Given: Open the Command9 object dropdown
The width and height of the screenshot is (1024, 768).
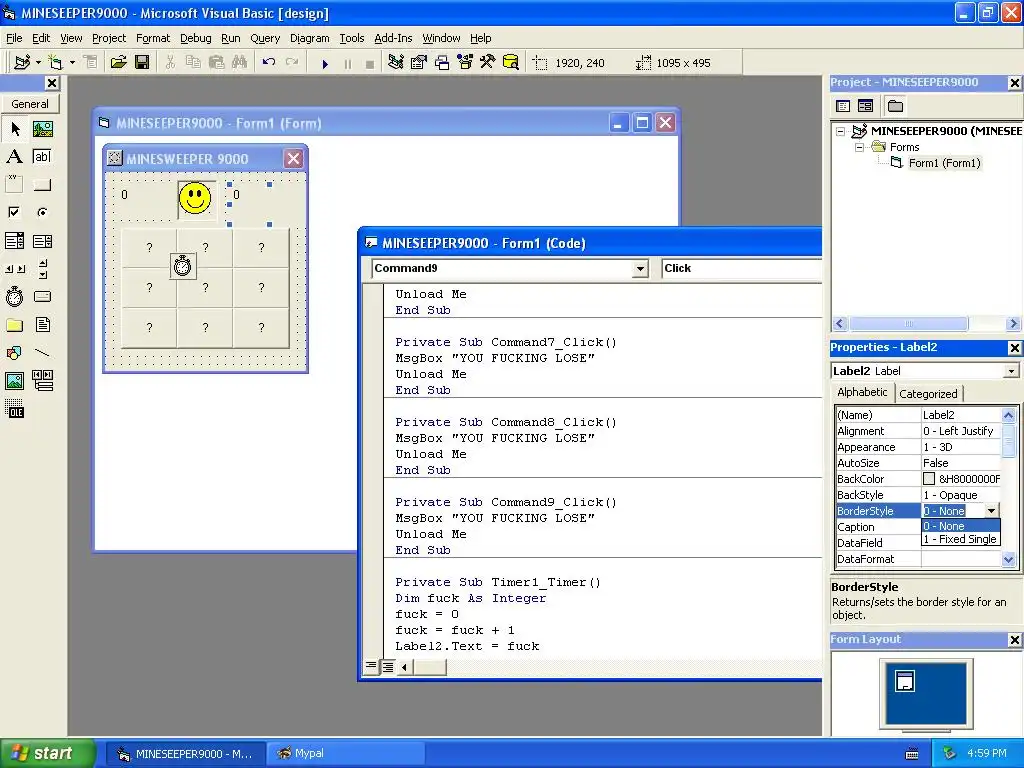Looking at the screenshot, I should pos(640,268).
